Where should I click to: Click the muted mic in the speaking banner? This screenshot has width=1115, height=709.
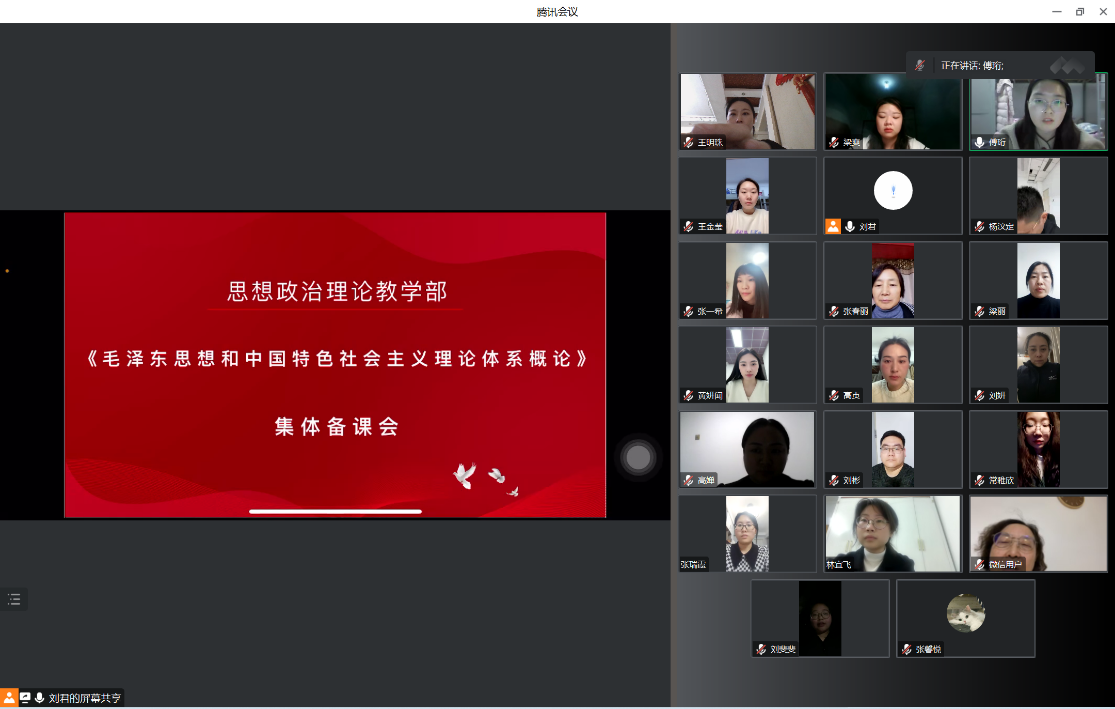click(921, 65)
